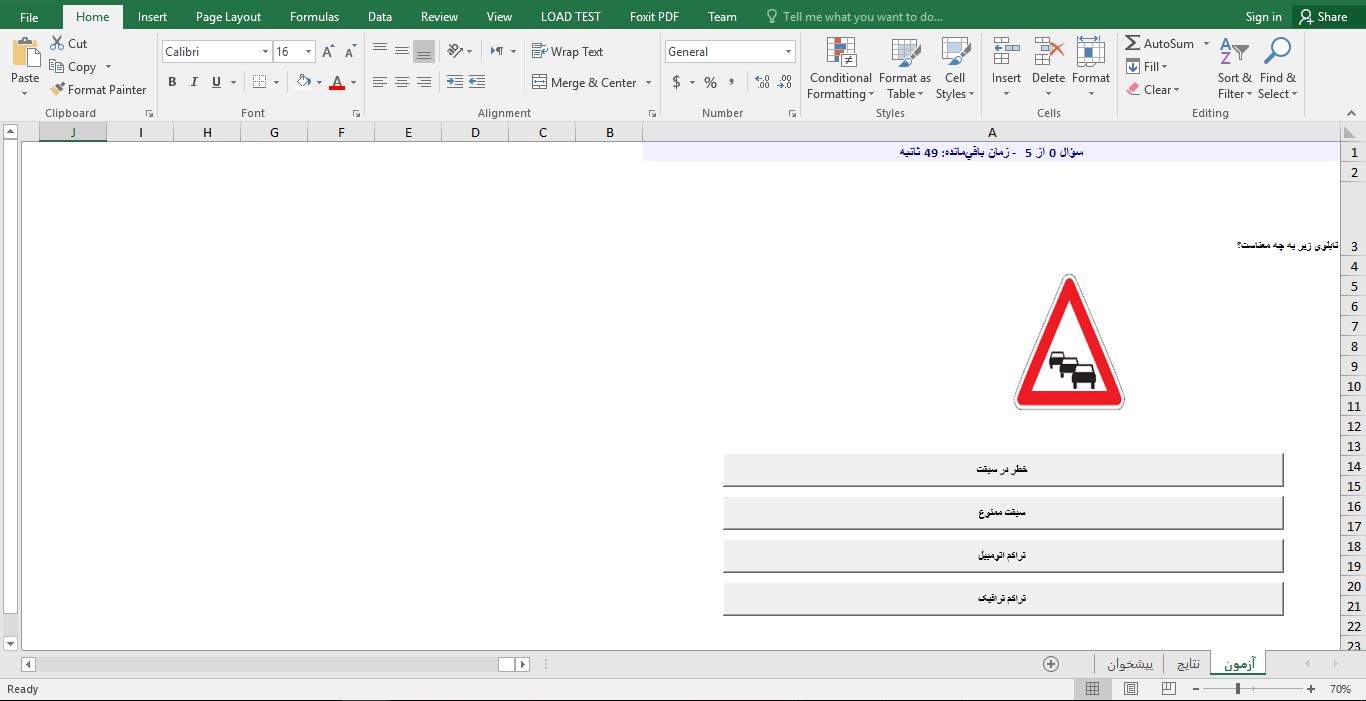Choose the answer button تراکم ترافیک
The width and height of the screenshot is (1366, 701).
[x=1002, y=599]
